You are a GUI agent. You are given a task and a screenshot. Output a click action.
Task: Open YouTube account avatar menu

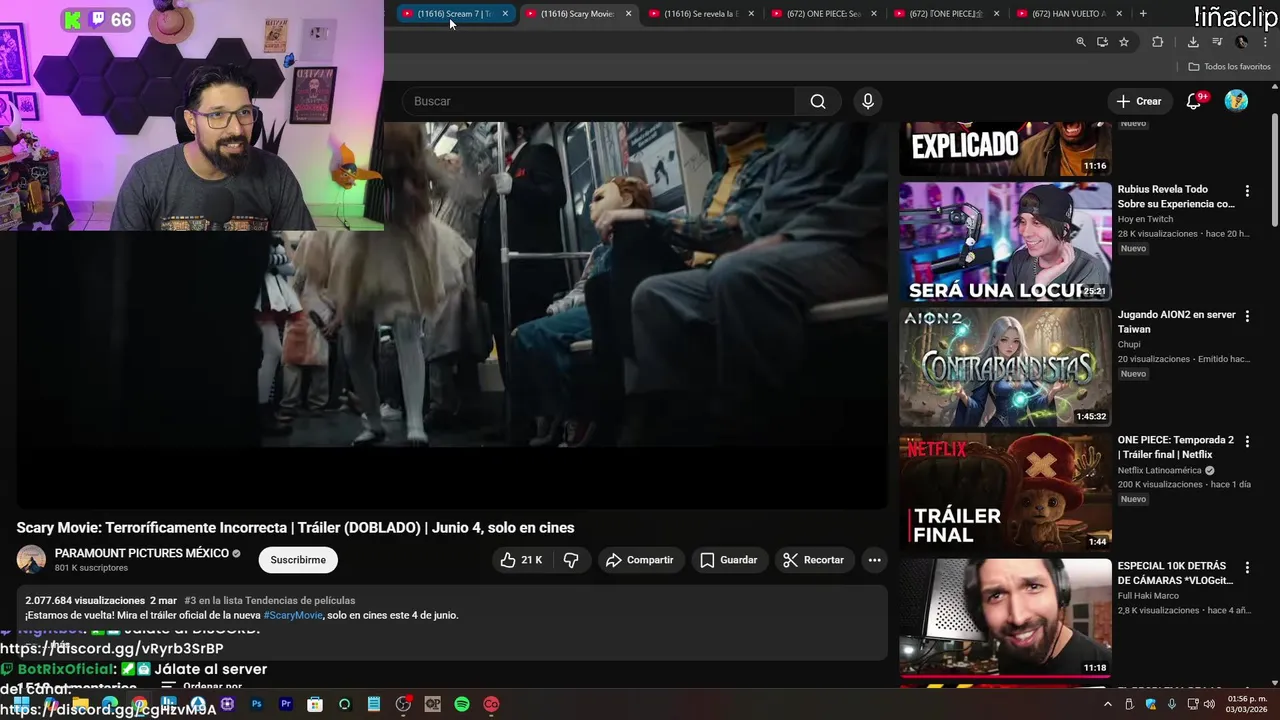pos(1237,101)
